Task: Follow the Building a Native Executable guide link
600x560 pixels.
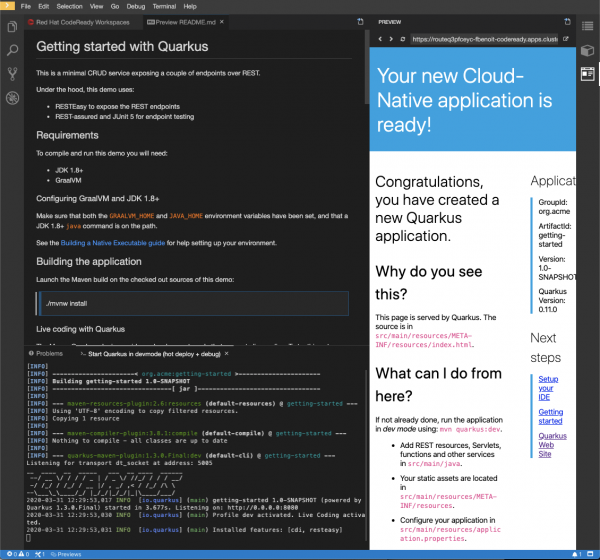Action: [115, 243]
